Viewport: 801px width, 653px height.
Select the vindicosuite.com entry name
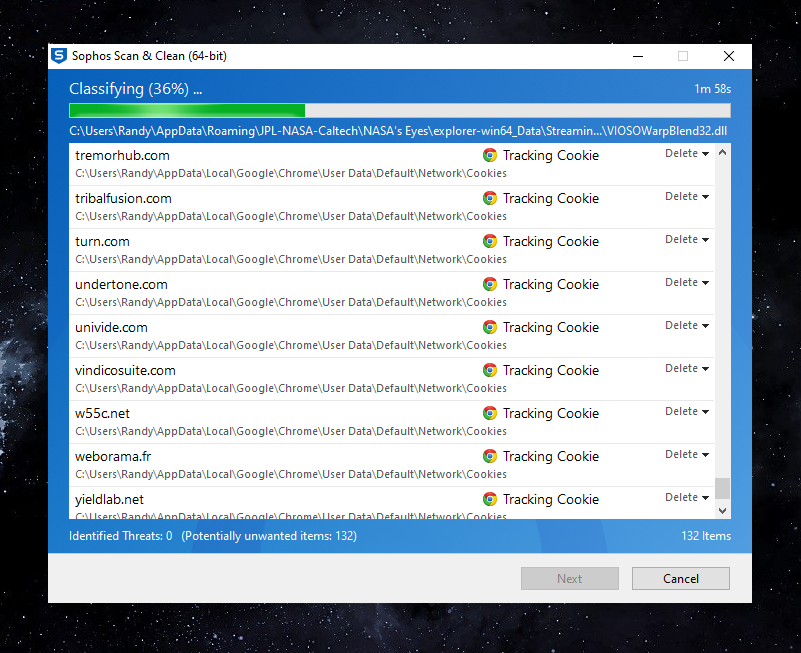(x=125, y=370)
